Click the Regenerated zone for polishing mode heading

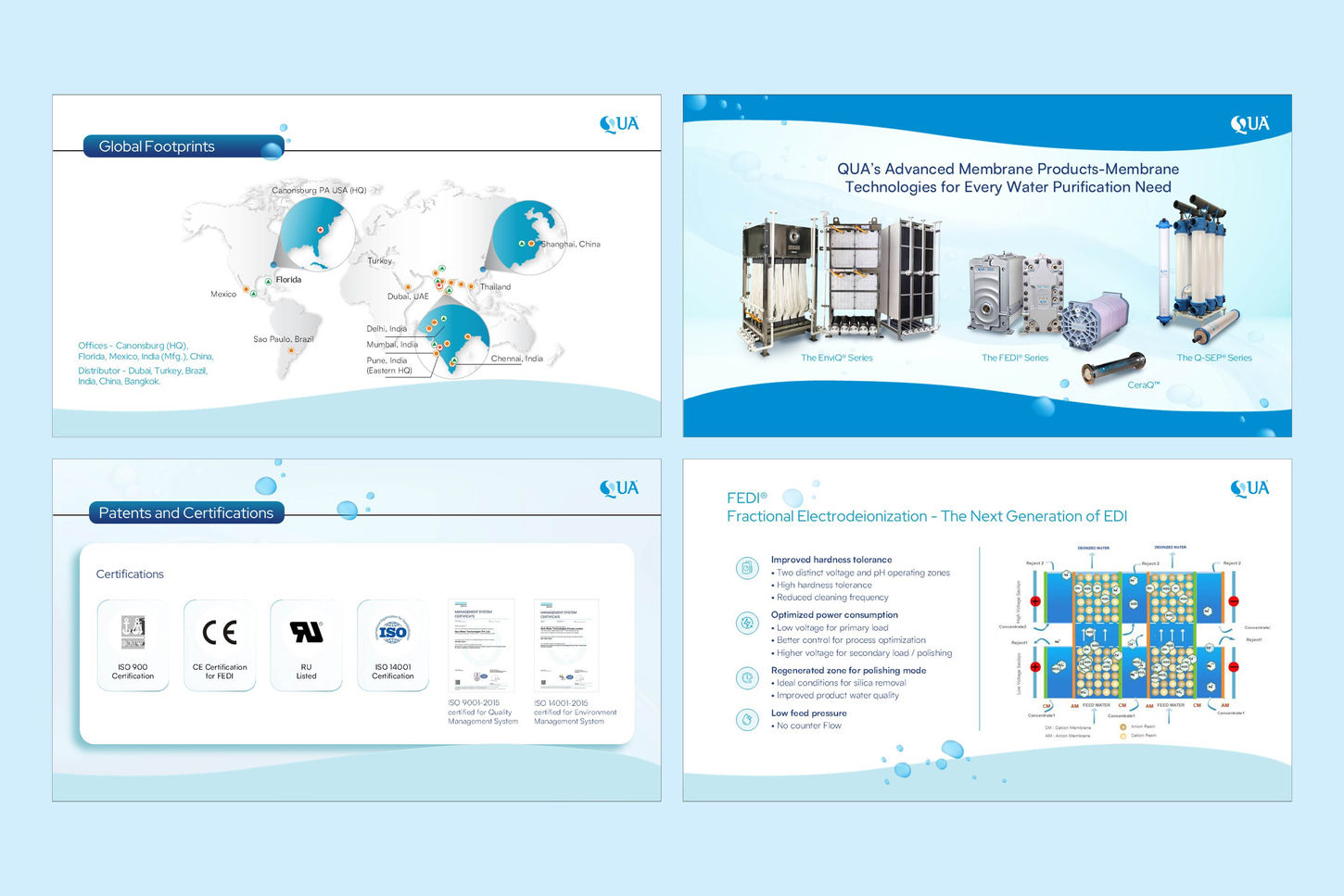click(x=848, y=671)
